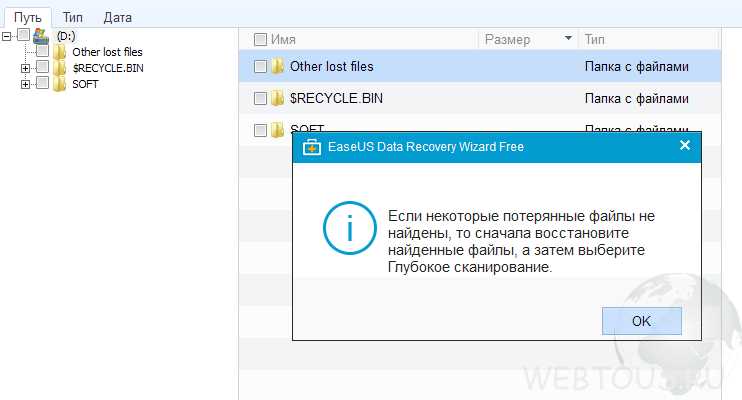Collapse the (D:) drive tree node

pyautogui.click(x=7, y=36)
